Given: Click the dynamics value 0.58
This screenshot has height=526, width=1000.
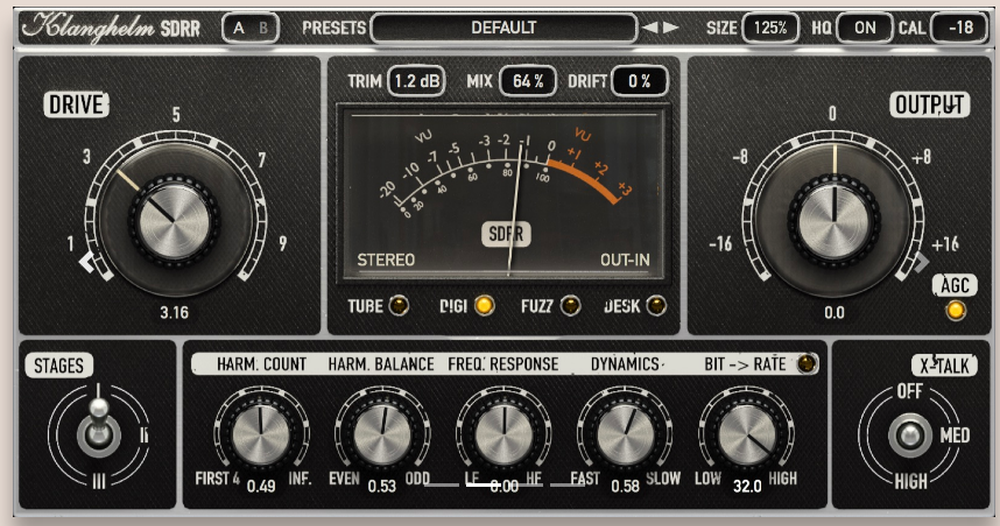Looking at the screenshot, I should click(625, 486).
